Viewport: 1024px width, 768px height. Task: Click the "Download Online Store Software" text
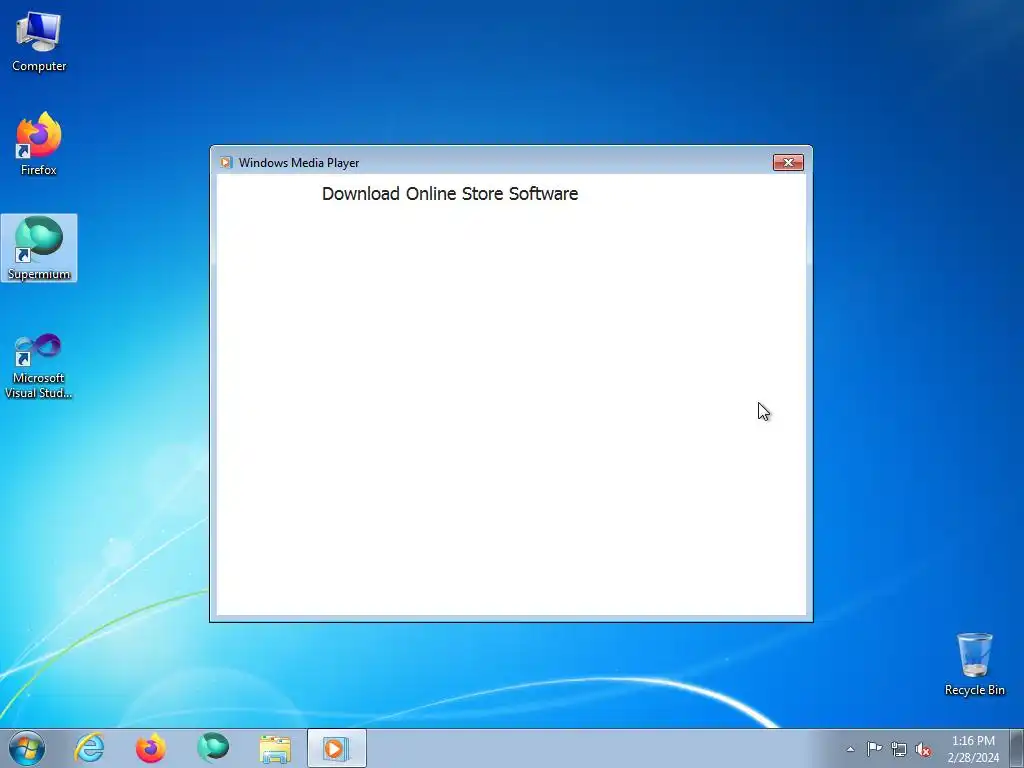450,194
